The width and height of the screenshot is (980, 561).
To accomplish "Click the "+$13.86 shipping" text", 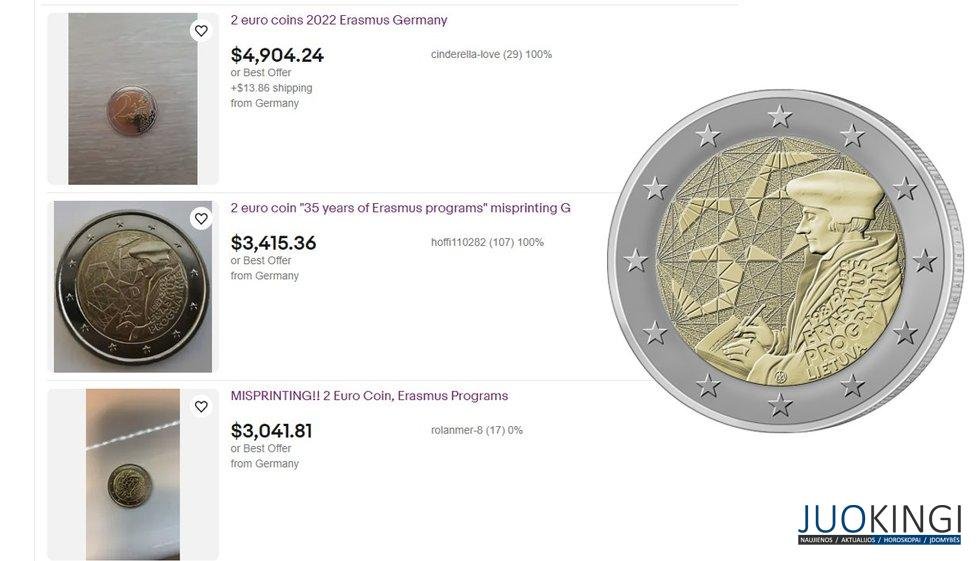I will tap(271, 88).
